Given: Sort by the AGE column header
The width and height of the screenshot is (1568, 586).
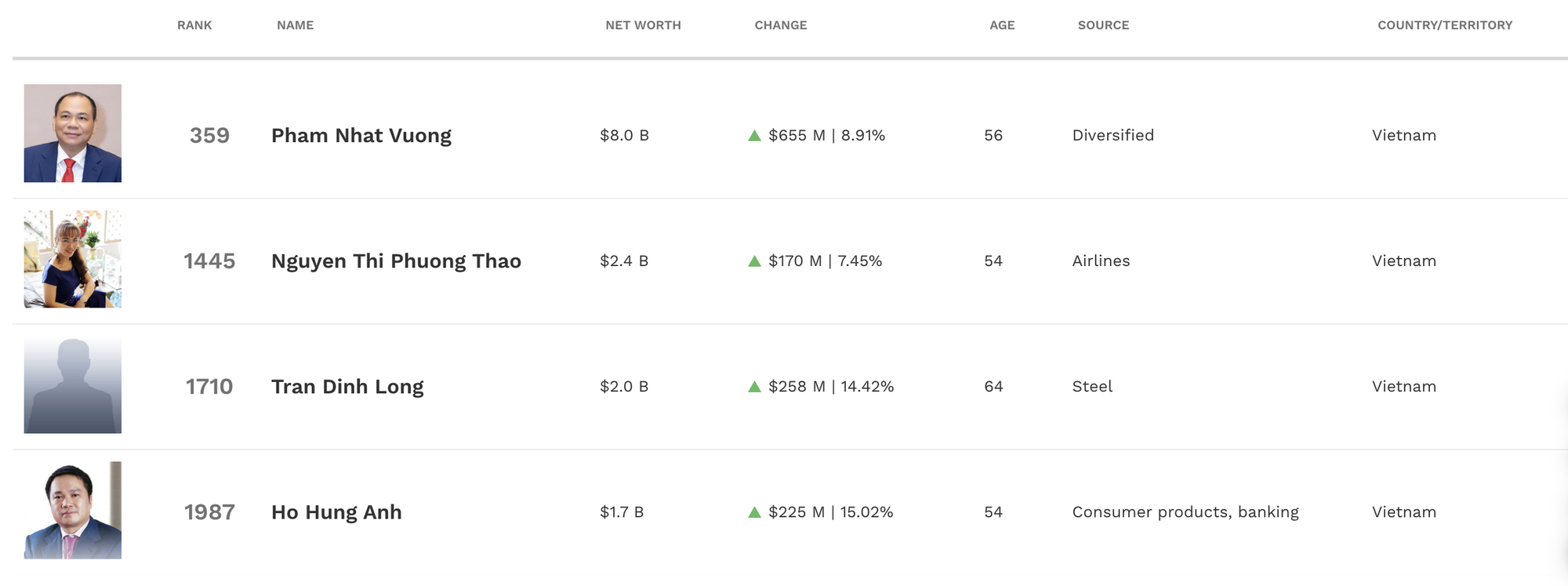Looking at the screenshot, I should (1002, 25).
